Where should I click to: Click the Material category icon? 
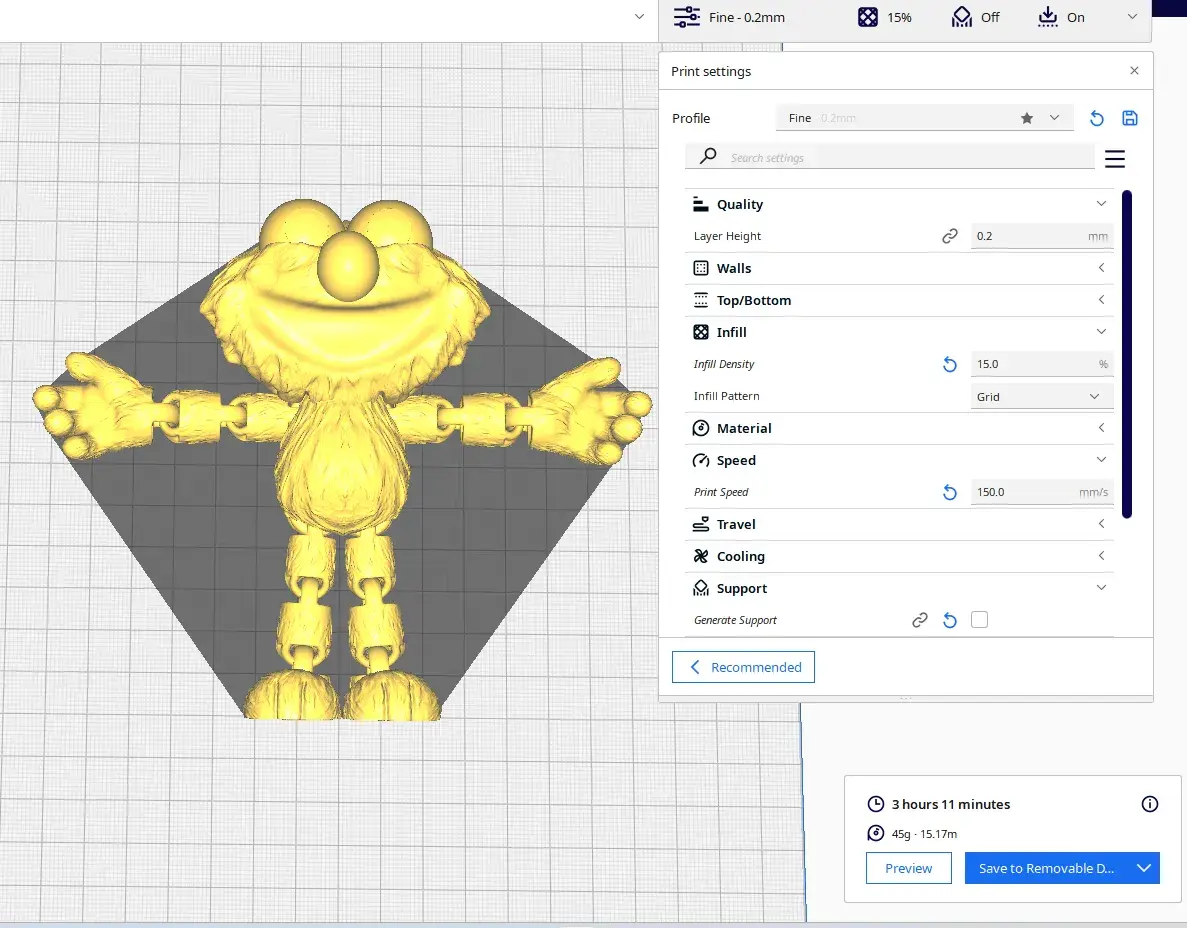[x=701, y=428]
